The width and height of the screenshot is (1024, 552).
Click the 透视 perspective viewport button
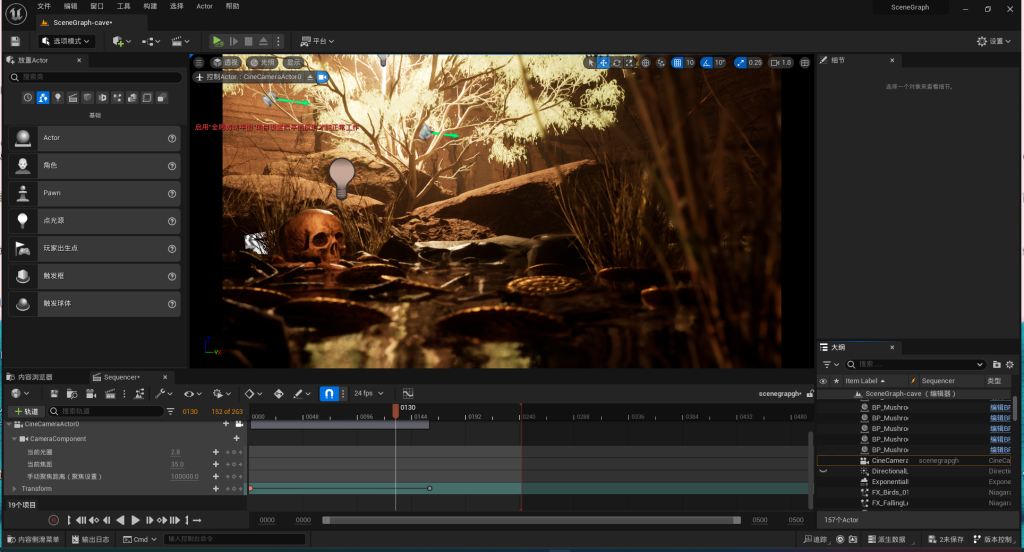[x=225, y=63]
